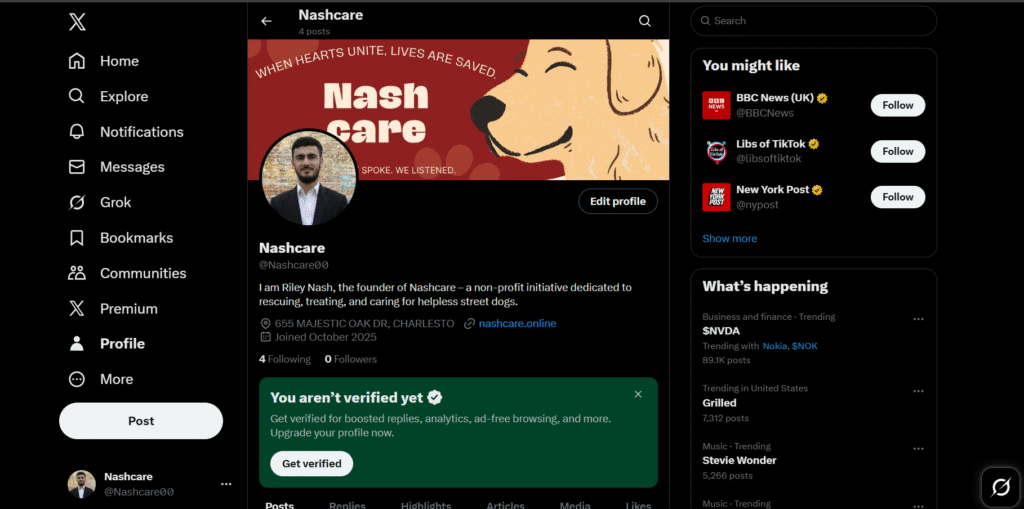Switch to the Media tab
1024x509 pixels.
coord(574,505)
